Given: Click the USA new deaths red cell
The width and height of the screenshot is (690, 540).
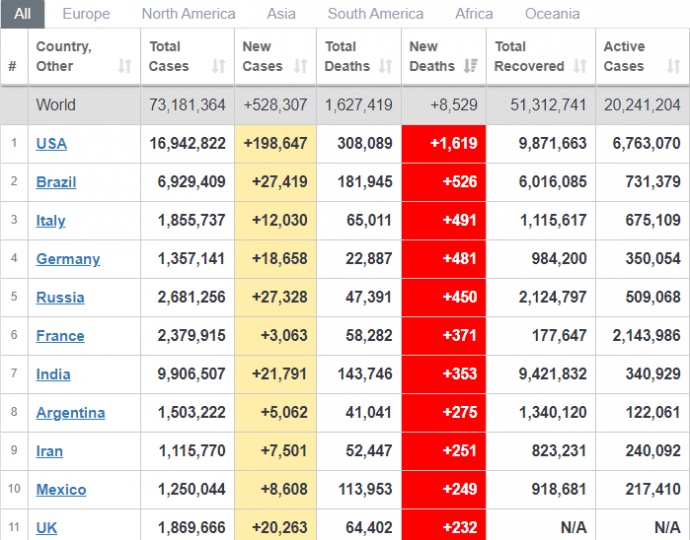Looking at the screenshot, I should pos(443,143).
